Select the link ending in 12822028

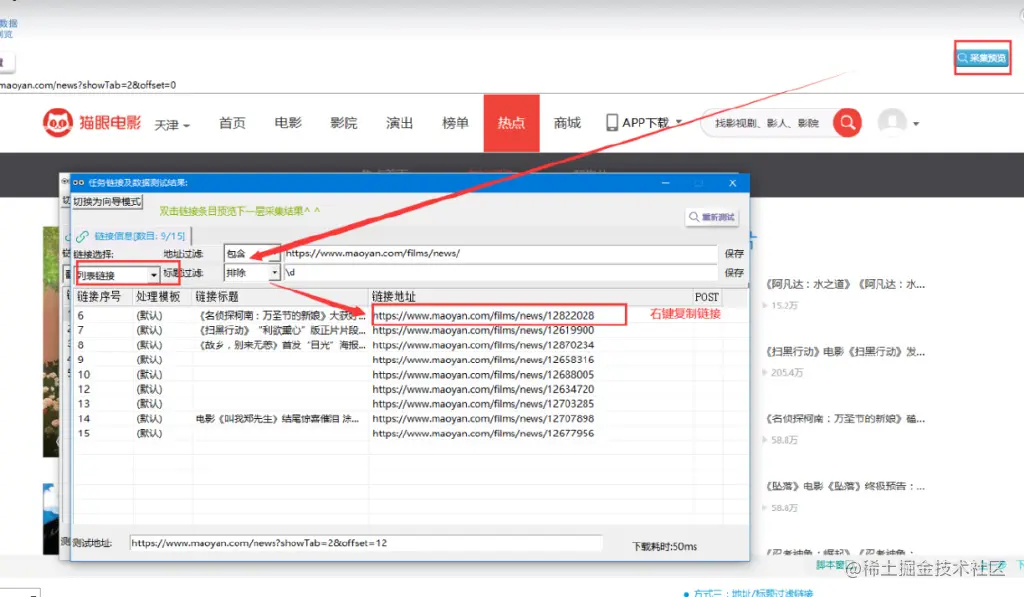coord(483,315)
